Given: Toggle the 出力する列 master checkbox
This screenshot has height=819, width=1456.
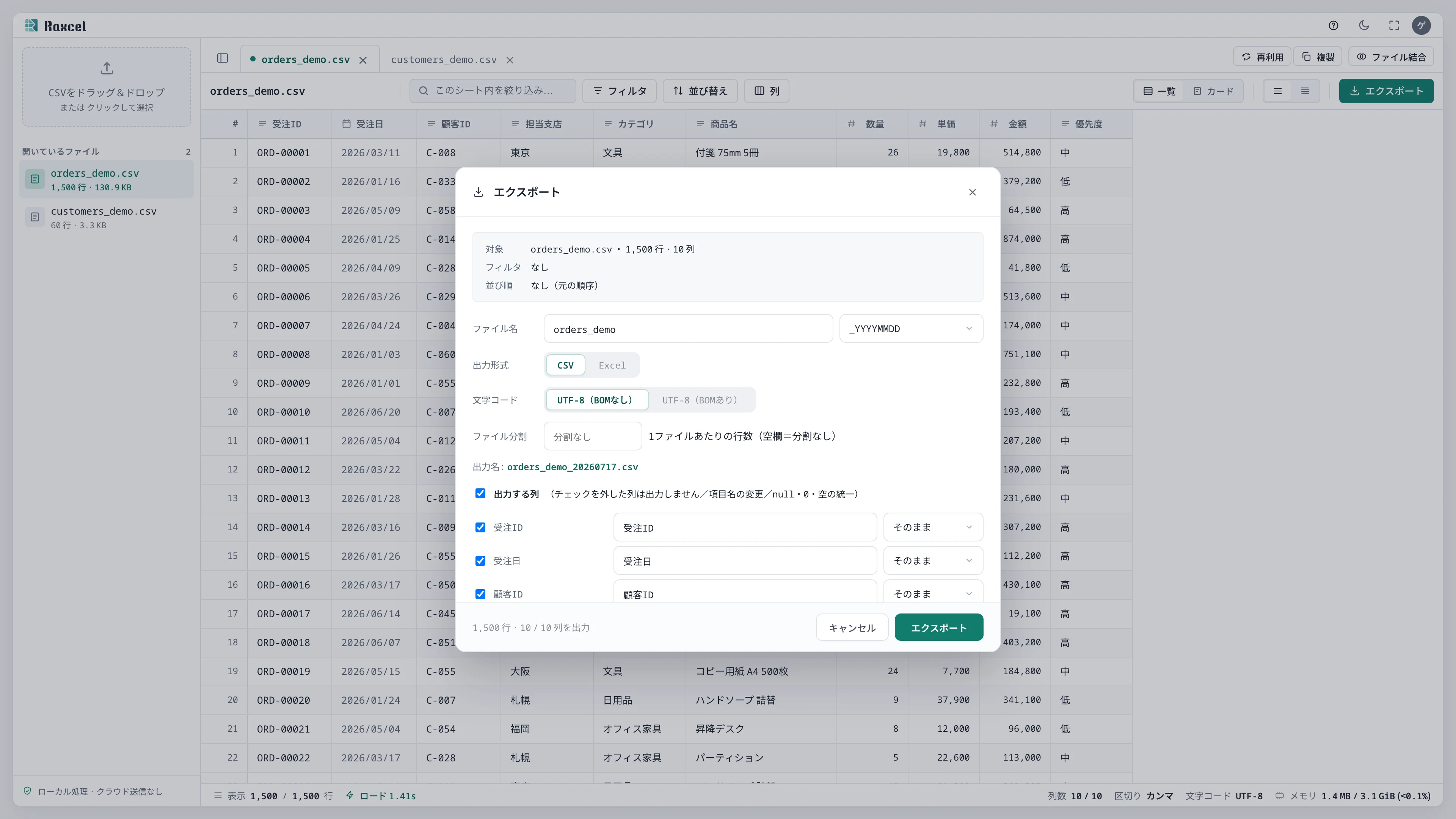Looking at the screenshot, I should coord(480,493).
